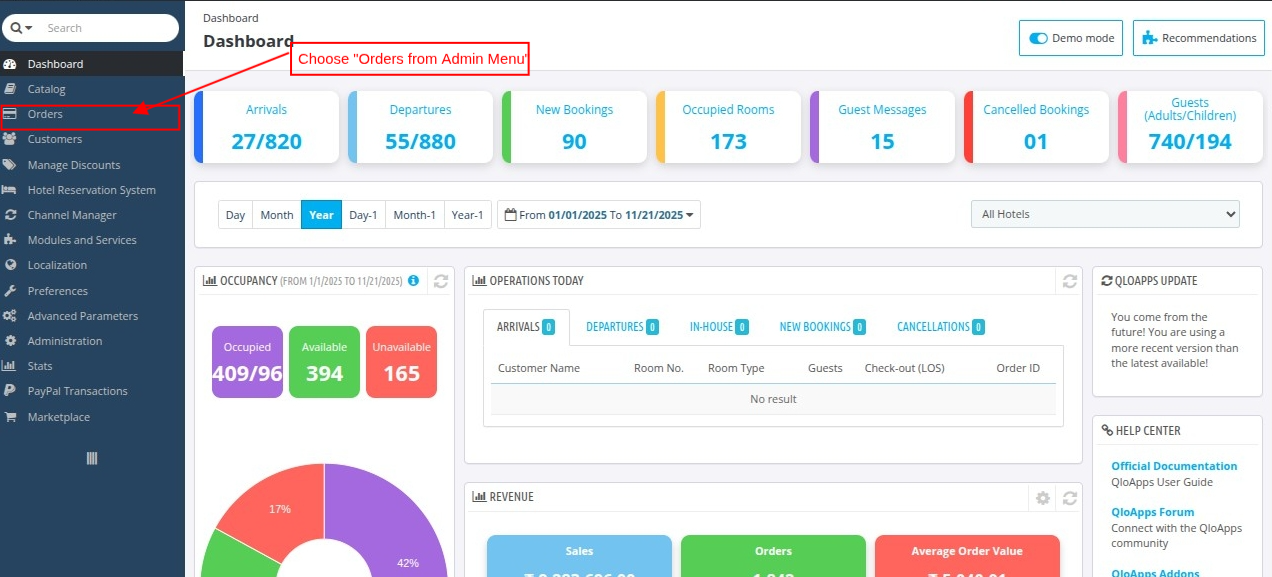Expand the search type dropdown arrow
The height and width of the screenshot is (577, 1272).
click(22, 28)
